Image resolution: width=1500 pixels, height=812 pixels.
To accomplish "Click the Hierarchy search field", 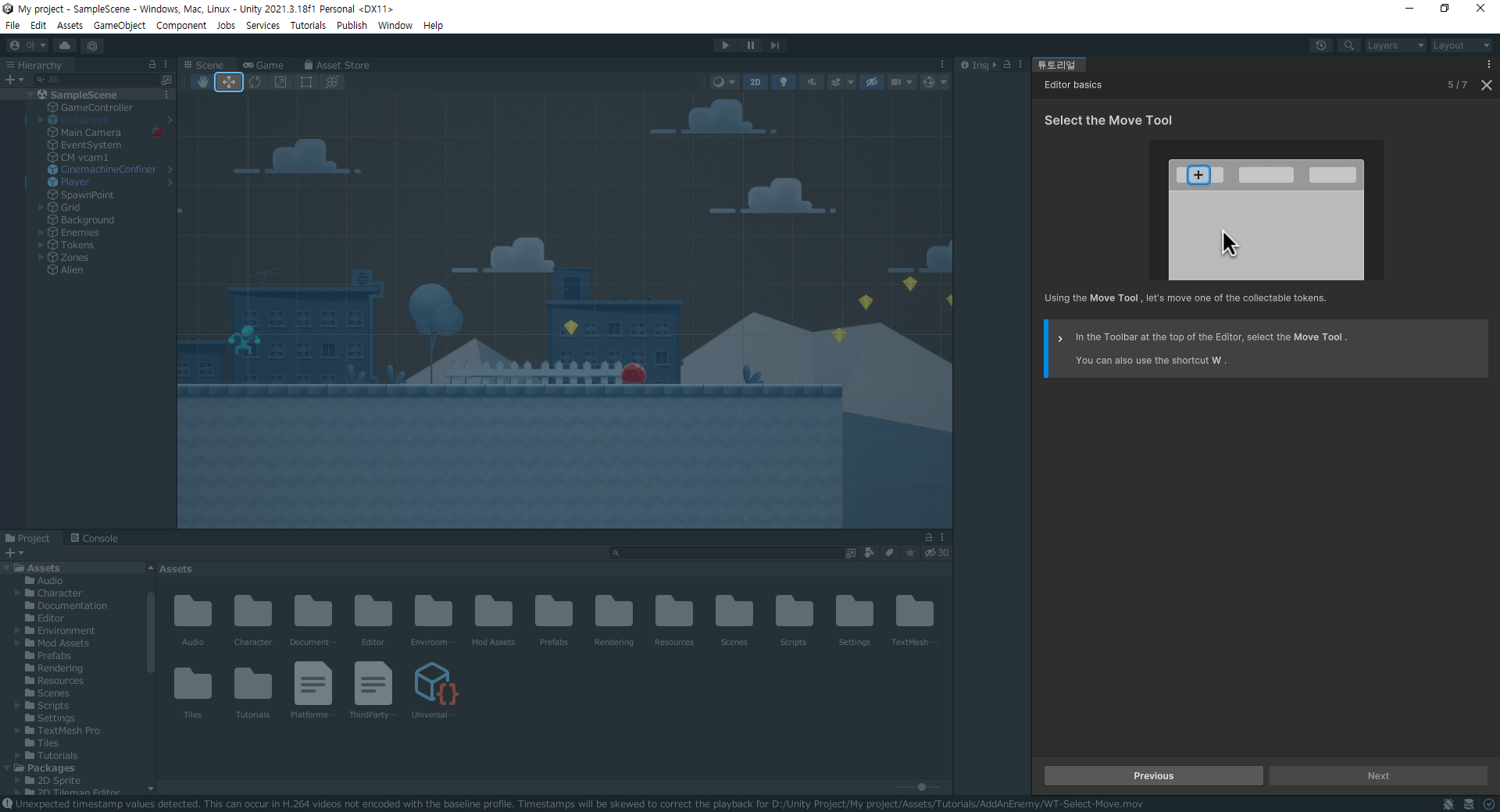I will (x=98, y=80).
